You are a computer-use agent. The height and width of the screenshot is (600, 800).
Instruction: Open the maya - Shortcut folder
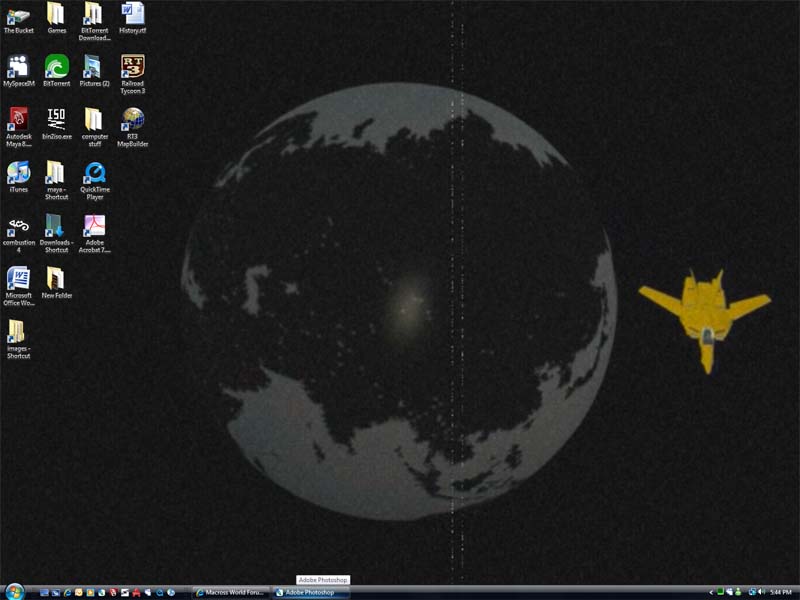tap(57, 181)
